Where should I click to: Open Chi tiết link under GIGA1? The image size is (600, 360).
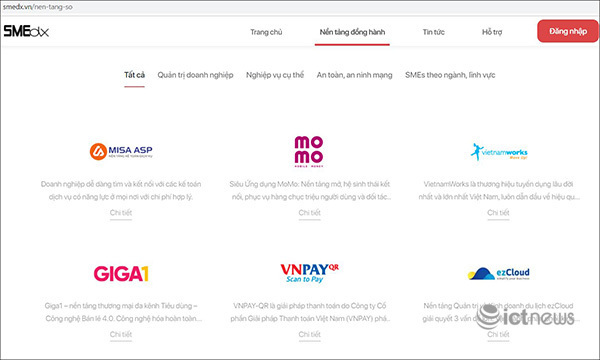tap(121, 334)
